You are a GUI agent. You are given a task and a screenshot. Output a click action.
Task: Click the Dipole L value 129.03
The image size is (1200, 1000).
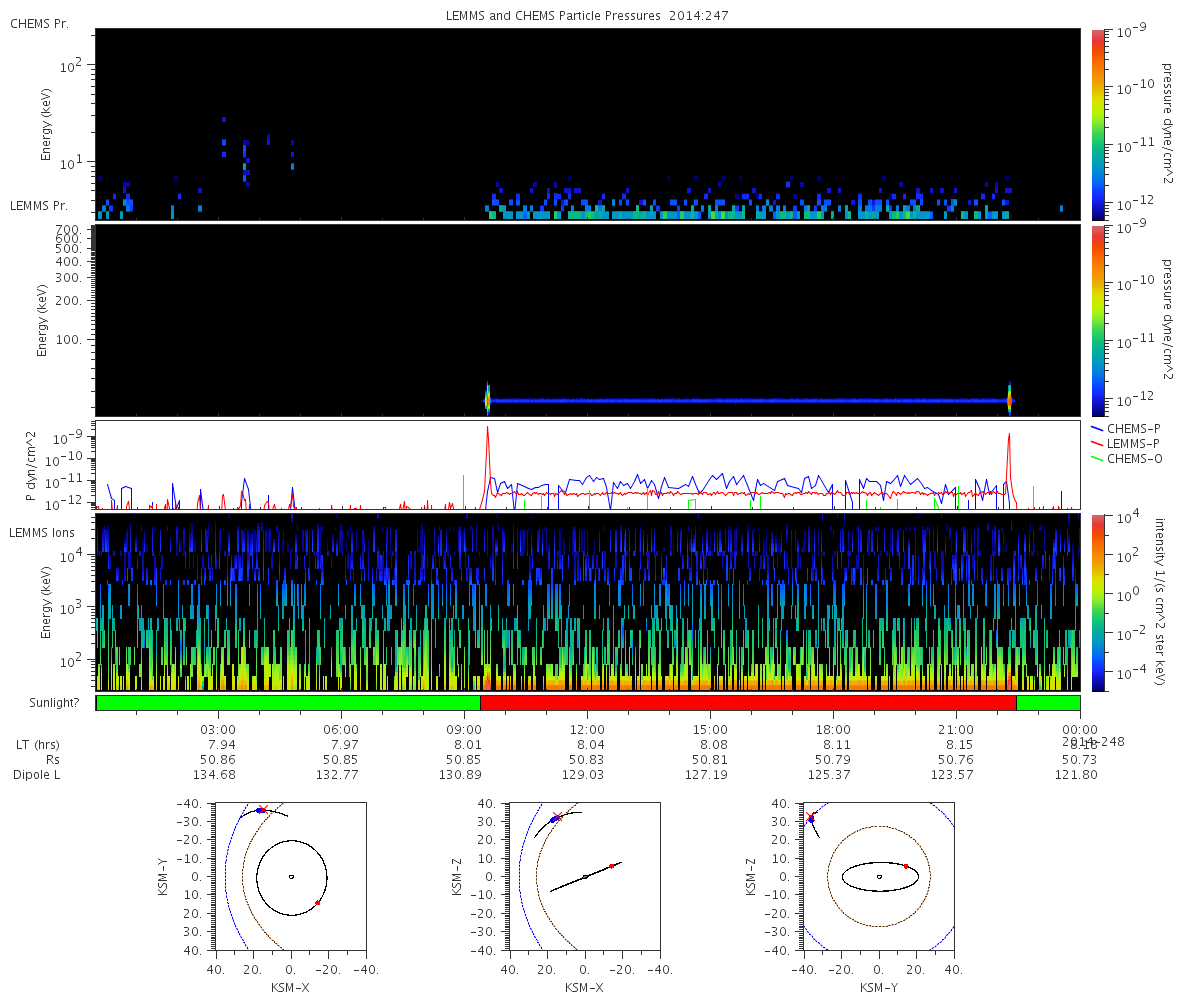point(587,775)
